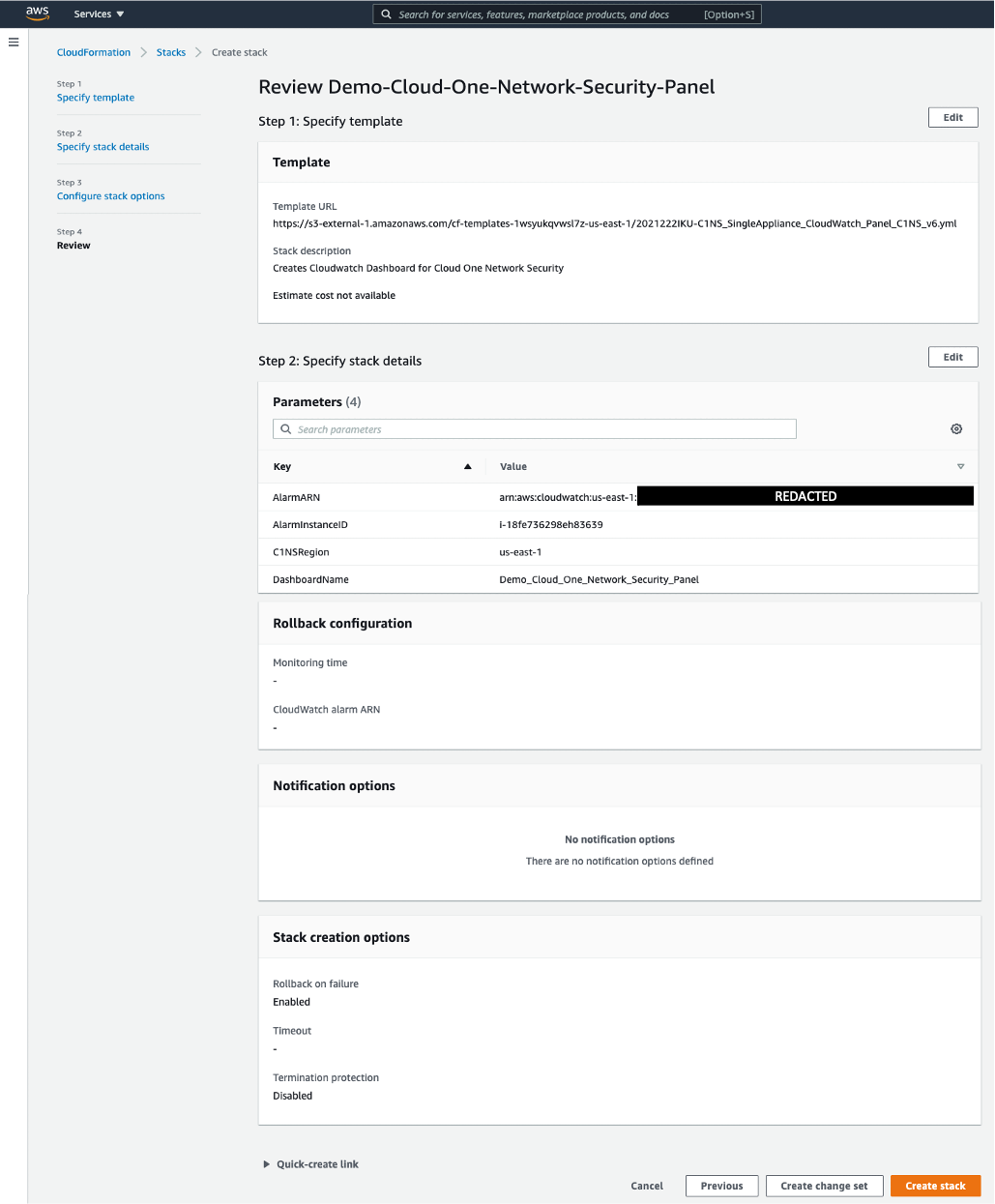Expand the Quick-create link section

click(x=310, y=1164)
